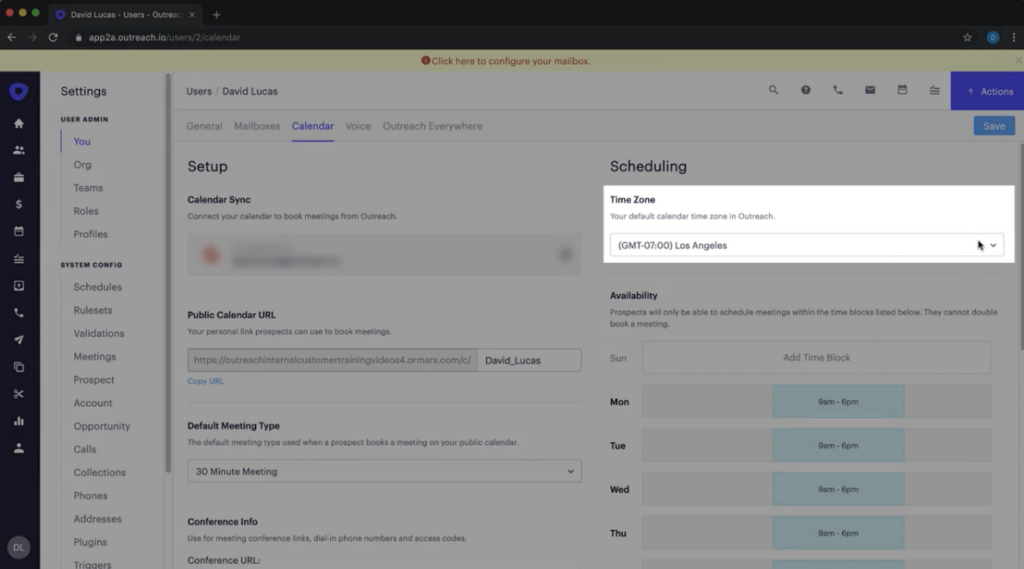
Task: Bookmark page with browser star icon
Action: (967, 37)
